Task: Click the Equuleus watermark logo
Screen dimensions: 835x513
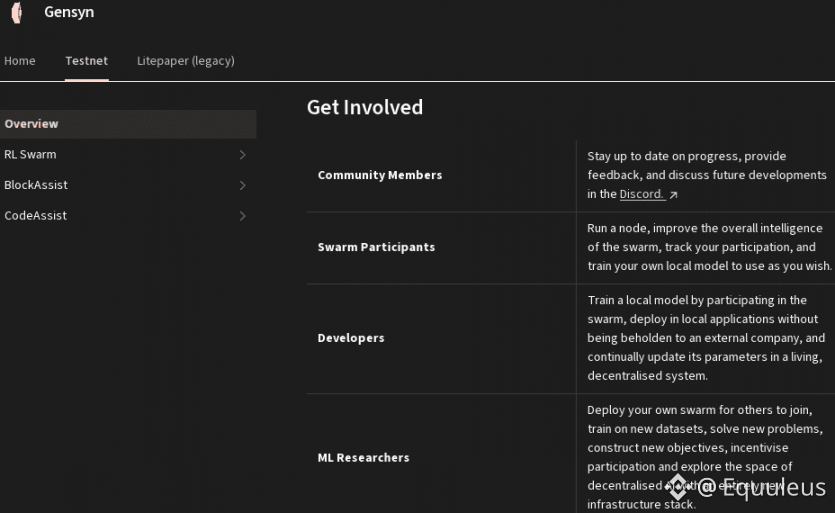Action: 677,486
